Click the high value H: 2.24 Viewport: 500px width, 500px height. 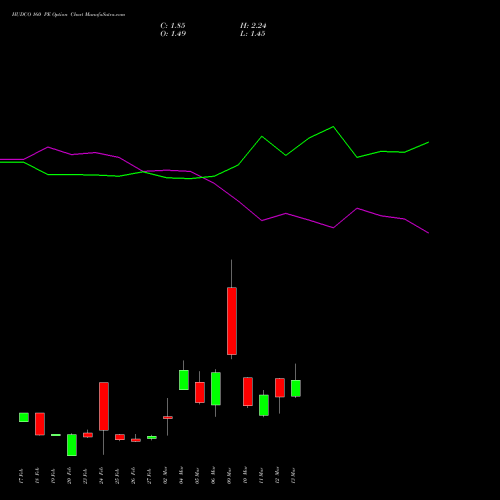coord(253,26)
